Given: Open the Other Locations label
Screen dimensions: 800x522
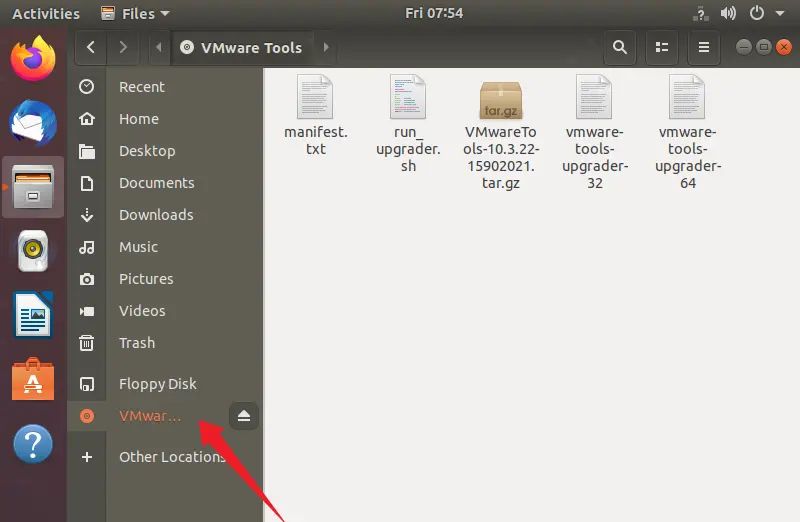Looking at the screenshot, I should pyautogui.click(x=172, y=457).
